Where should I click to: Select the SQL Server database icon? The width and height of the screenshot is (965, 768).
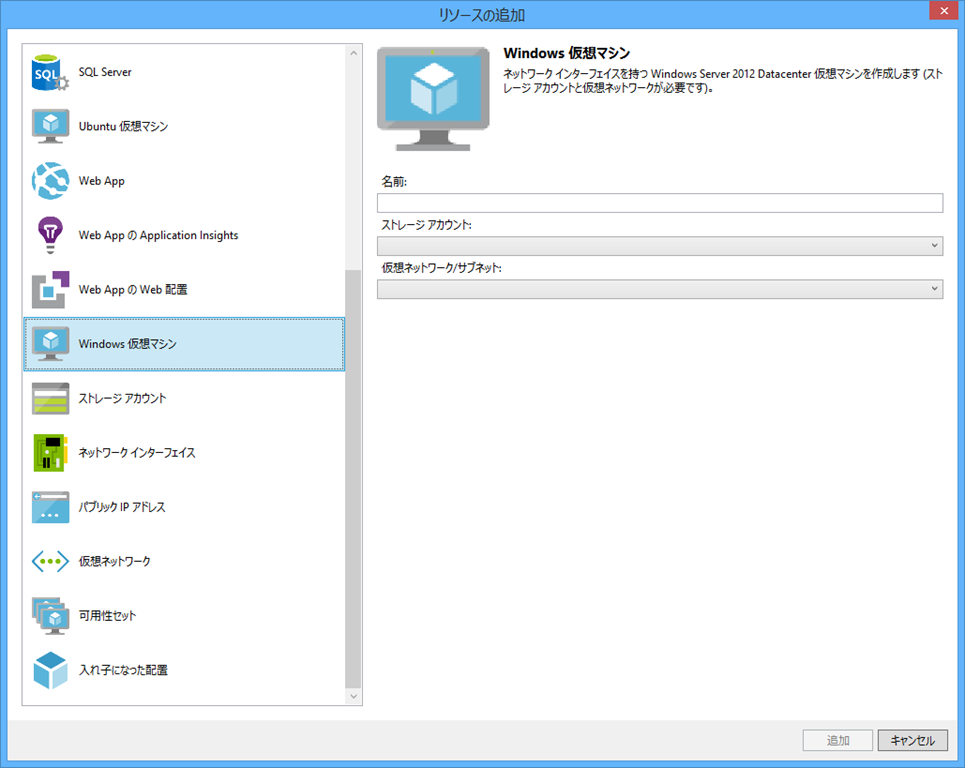click(x=50, y=73)
